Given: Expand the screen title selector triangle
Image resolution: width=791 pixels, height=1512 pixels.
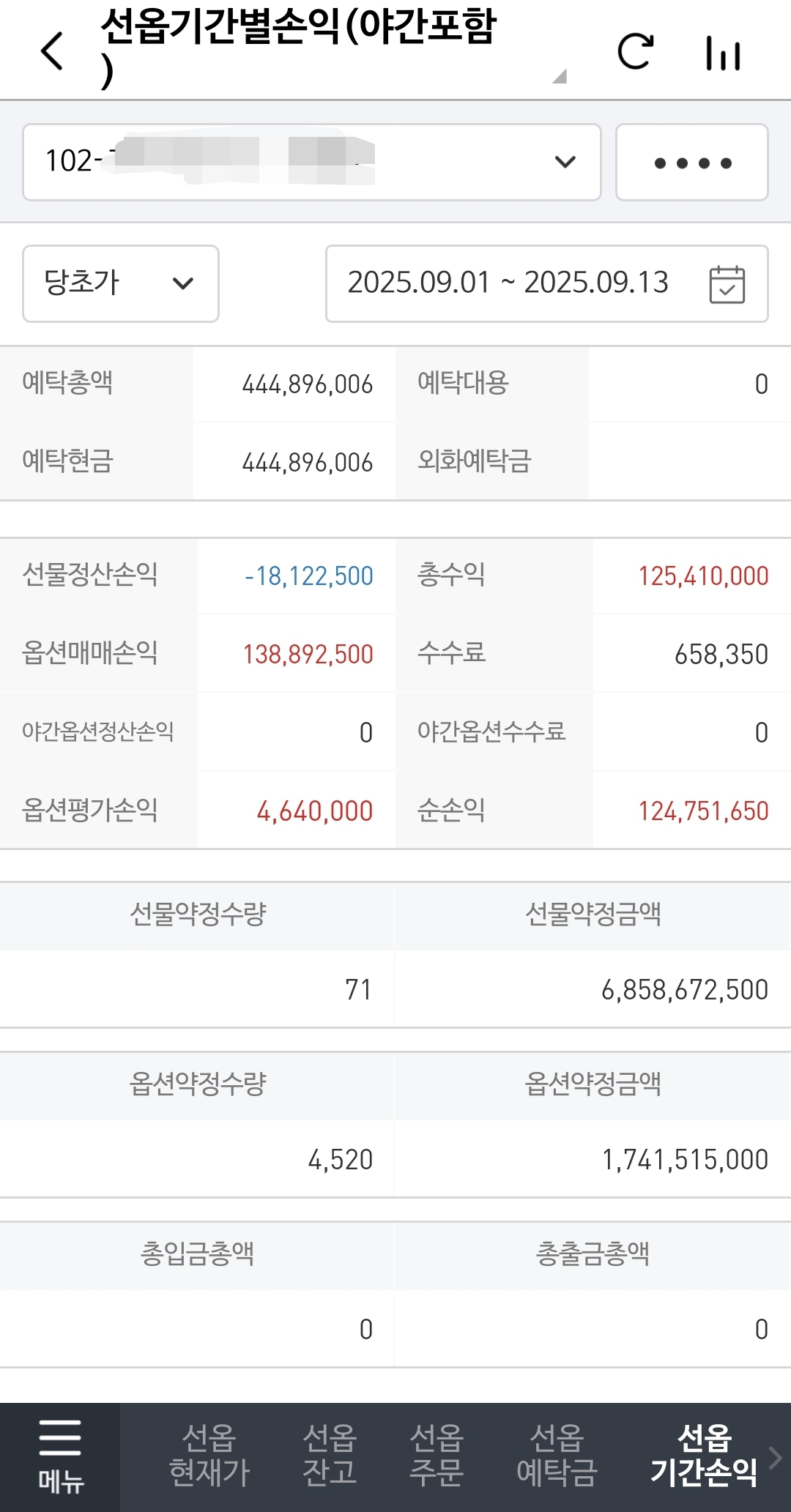Looking at the screenshot, I should (x=560, y=76).
